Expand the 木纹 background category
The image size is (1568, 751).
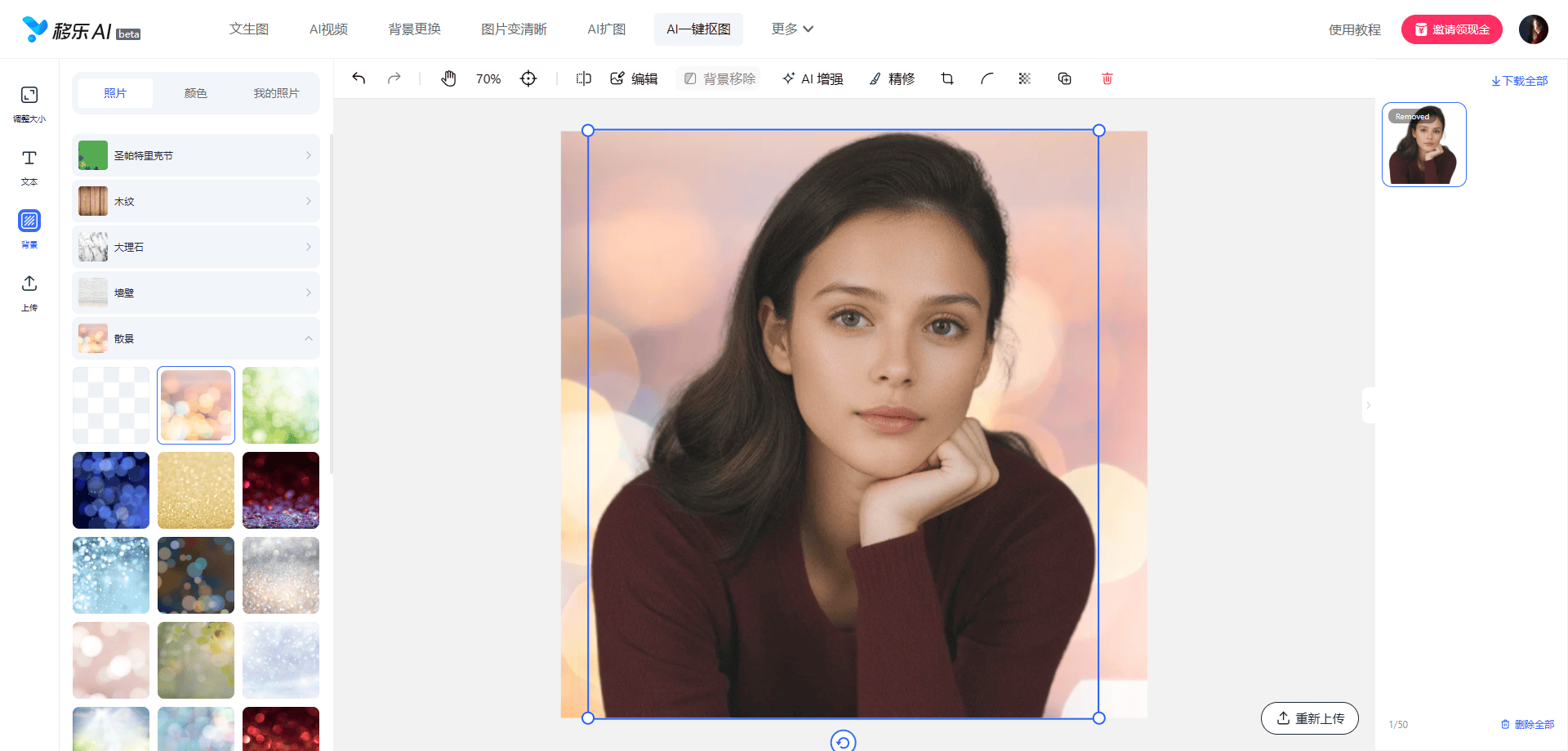pos(196,201)
